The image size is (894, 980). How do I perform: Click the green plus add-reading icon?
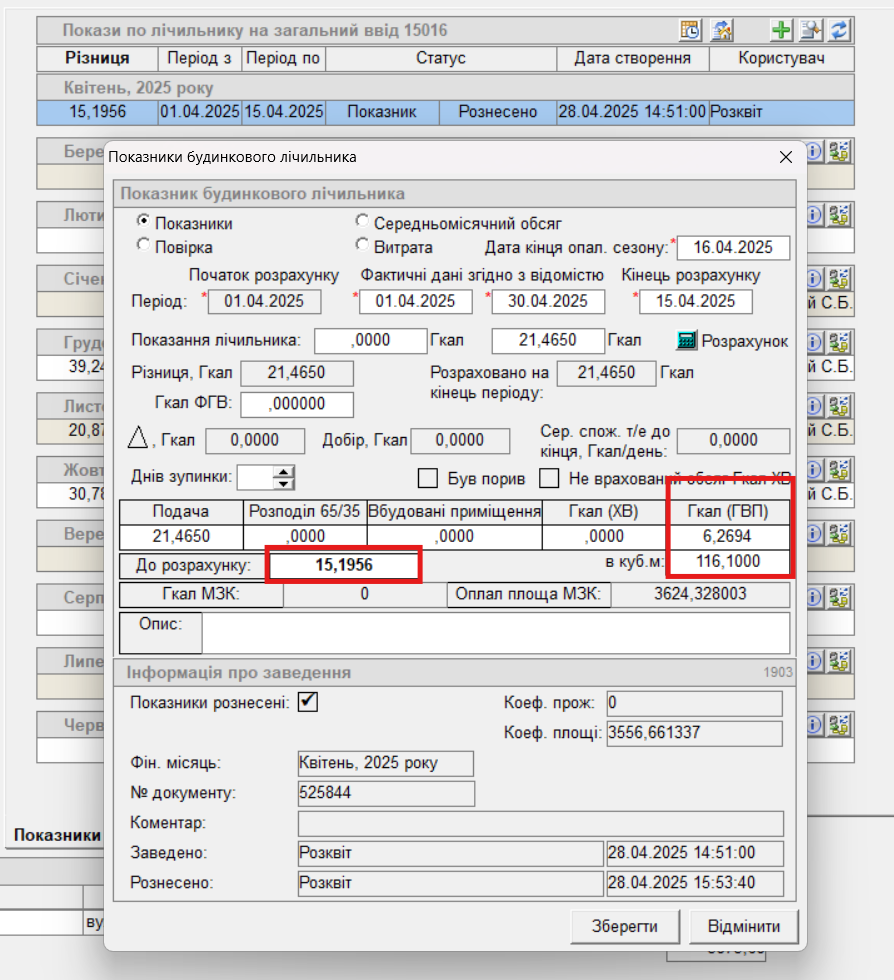click(x=781, y=31)
